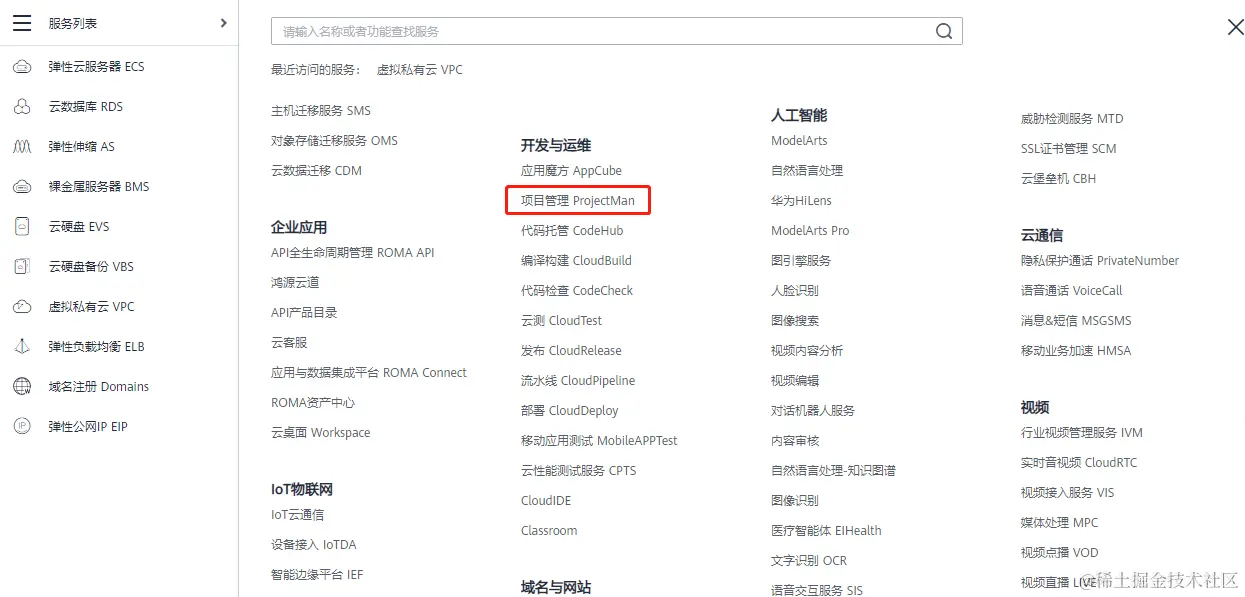Screen dimensions: 1245x597
Task: Open 代码托管 CodeHub
Action: tap(572, 231)
